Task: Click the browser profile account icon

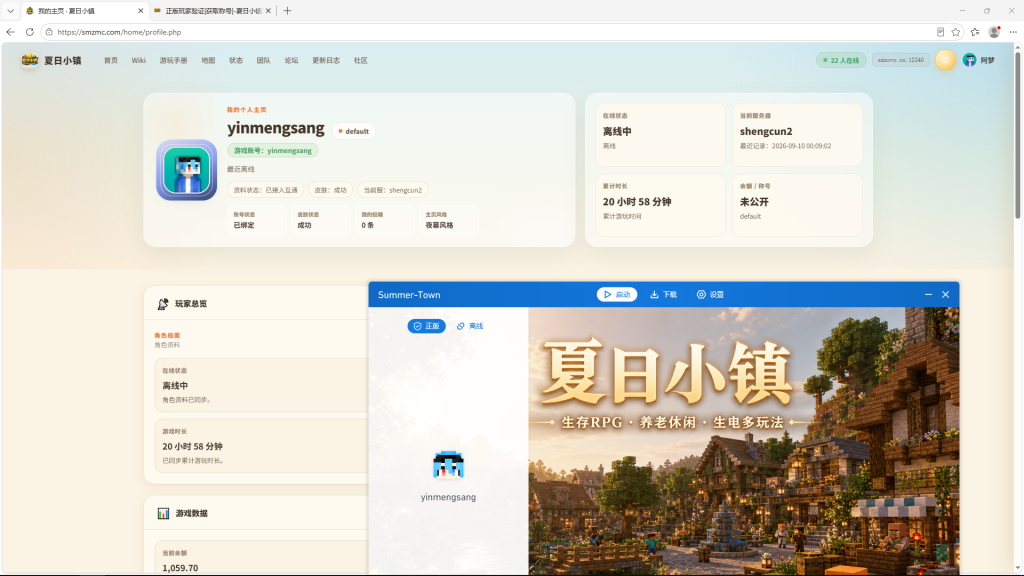Action: [x=994, y=32]
